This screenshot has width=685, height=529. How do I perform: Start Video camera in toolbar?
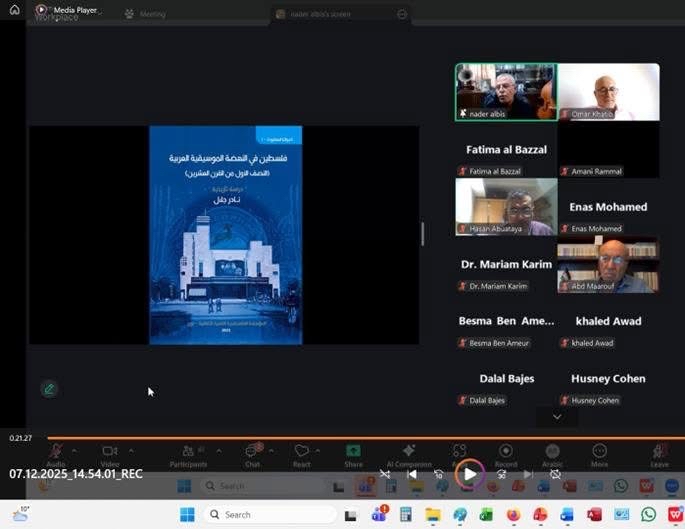pyautogui.click(x=110, y=452)
